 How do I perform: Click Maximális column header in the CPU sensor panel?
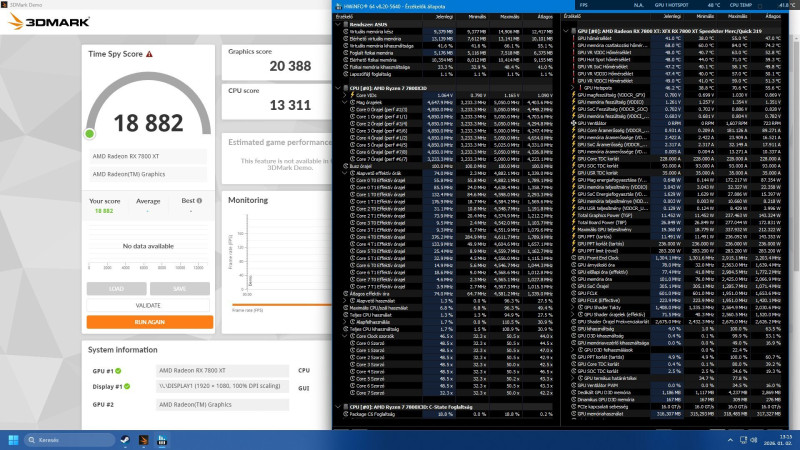(509, 16)
